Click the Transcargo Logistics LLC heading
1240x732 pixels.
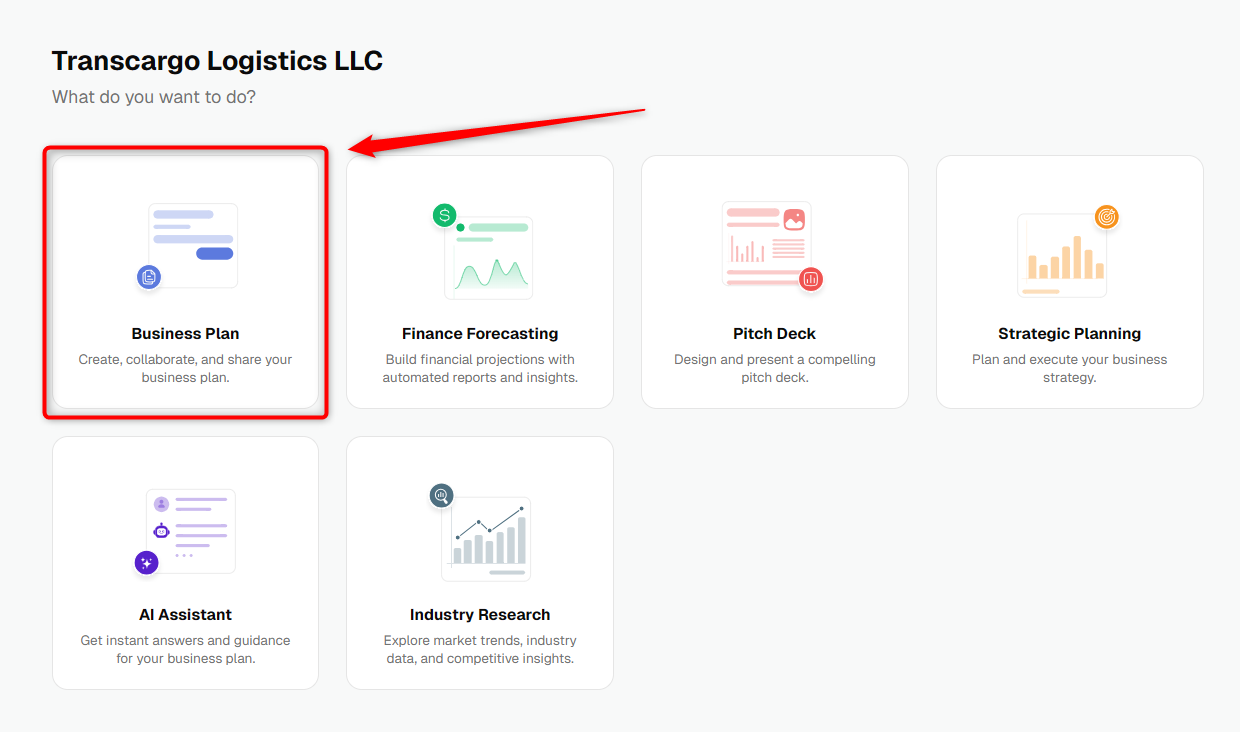[217, 61]
